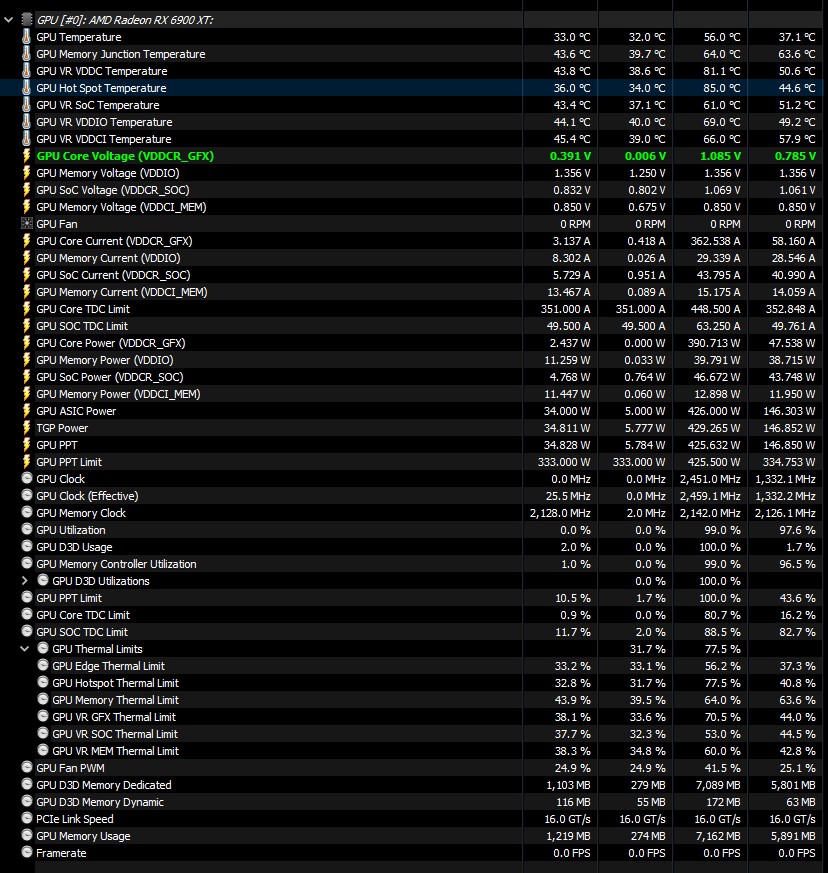The height and width of the screenshot is (873, 828).
Task: Click the 85.0 °C hot spot maximum value
Action: [x=722, y=88]
